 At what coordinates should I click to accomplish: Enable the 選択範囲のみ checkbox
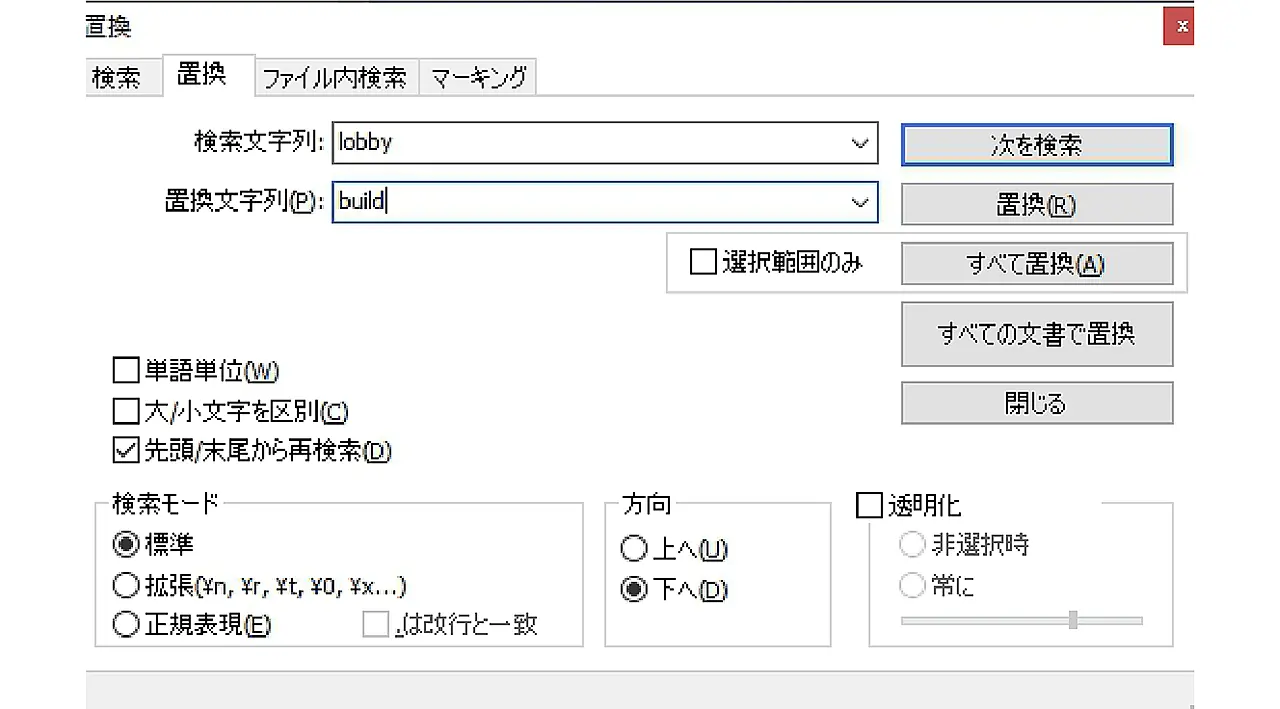(704, 263)
